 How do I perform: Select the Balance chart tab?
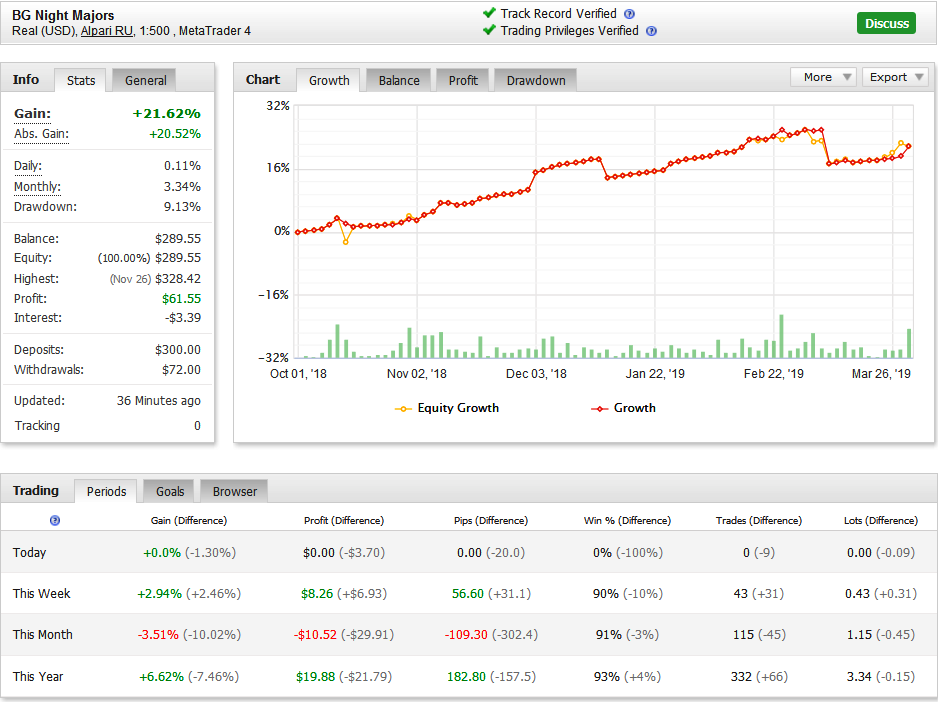pos(399,80)
